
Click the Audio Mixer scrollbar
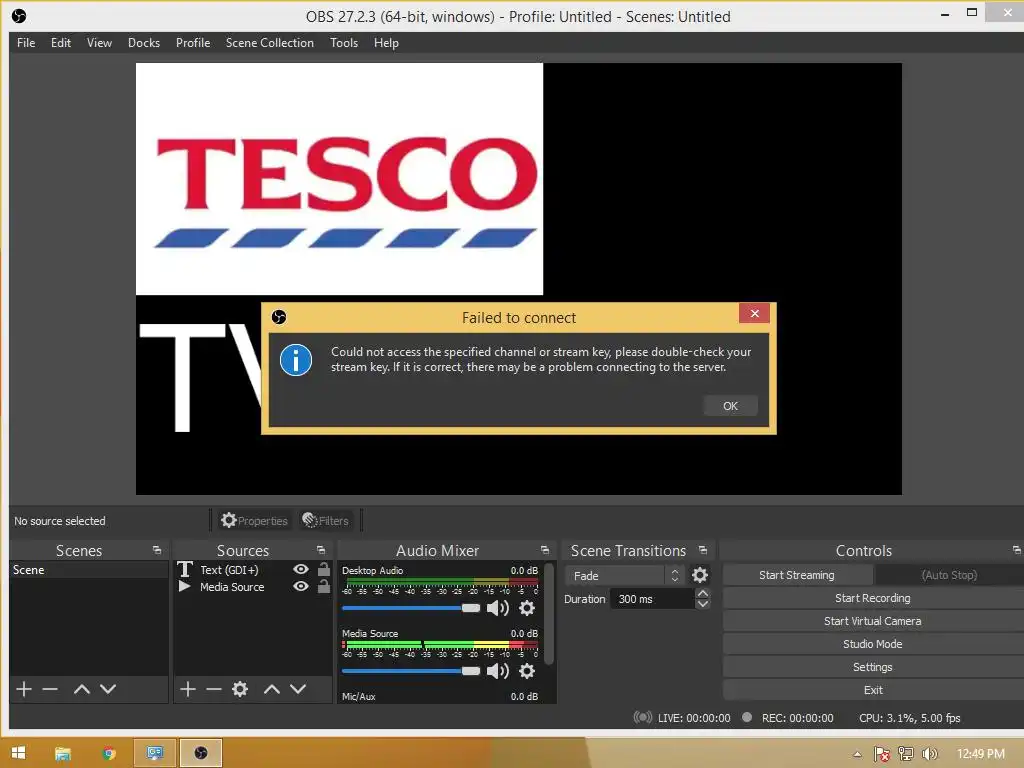click(549, 614)
